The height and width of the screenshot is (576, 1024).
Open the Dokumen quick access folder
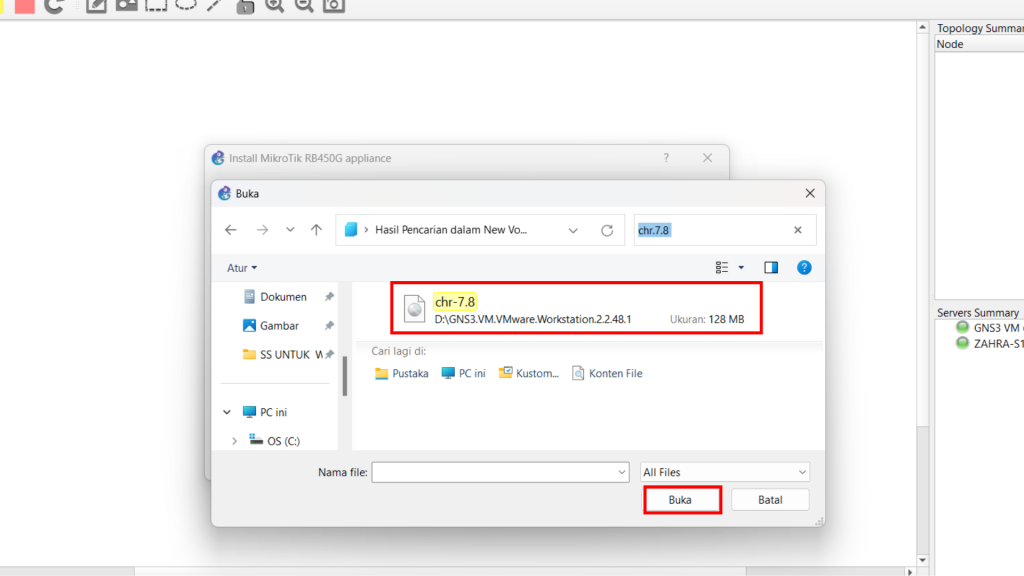pyautogui.click(x=283, y=297)
